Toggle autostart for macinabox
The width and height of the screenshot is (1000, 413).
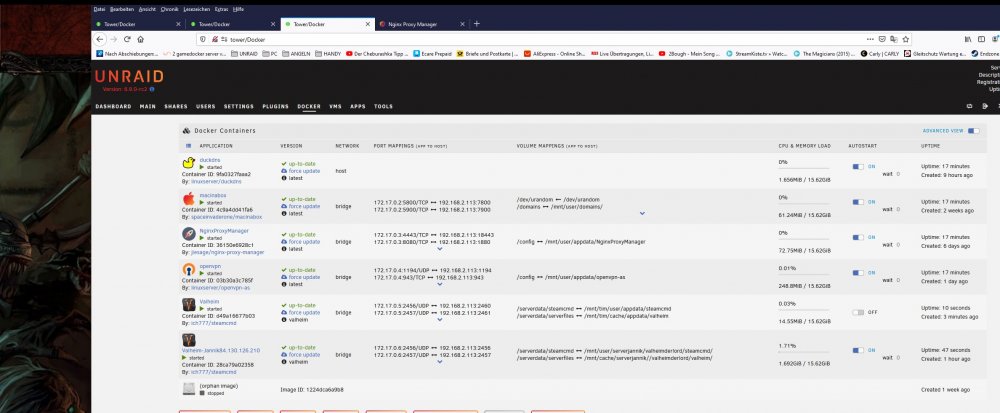(858, 202)
